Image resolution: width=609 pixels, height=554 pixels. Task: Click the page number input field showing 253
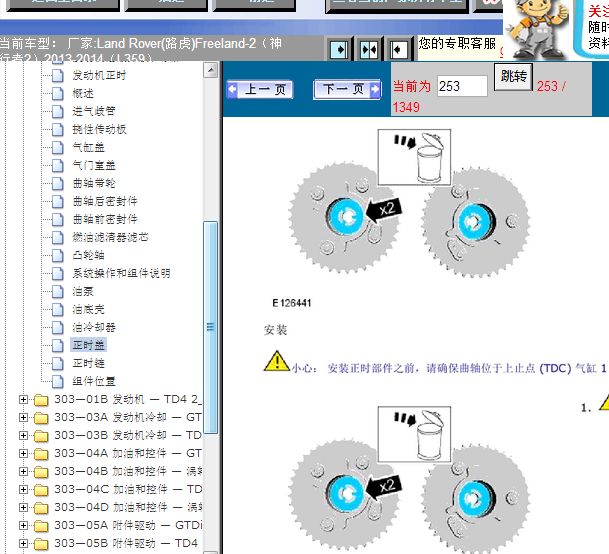click(x=462, y=86)
